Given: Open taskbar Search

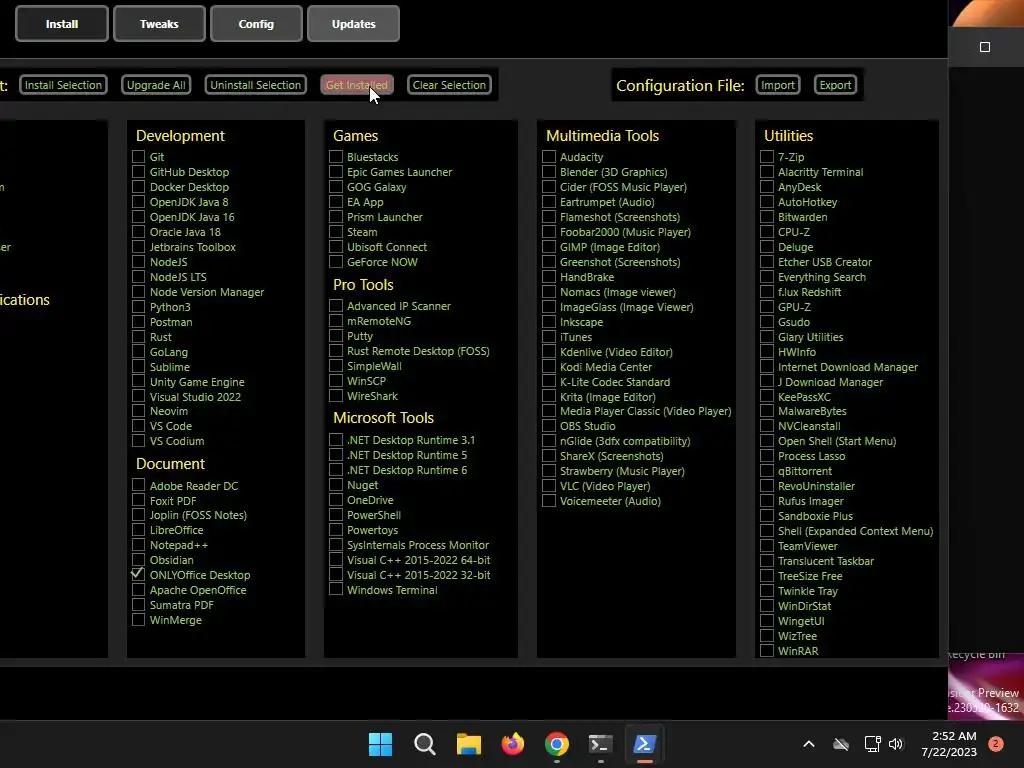Looking at the screenshot, I should coord(424,744).
